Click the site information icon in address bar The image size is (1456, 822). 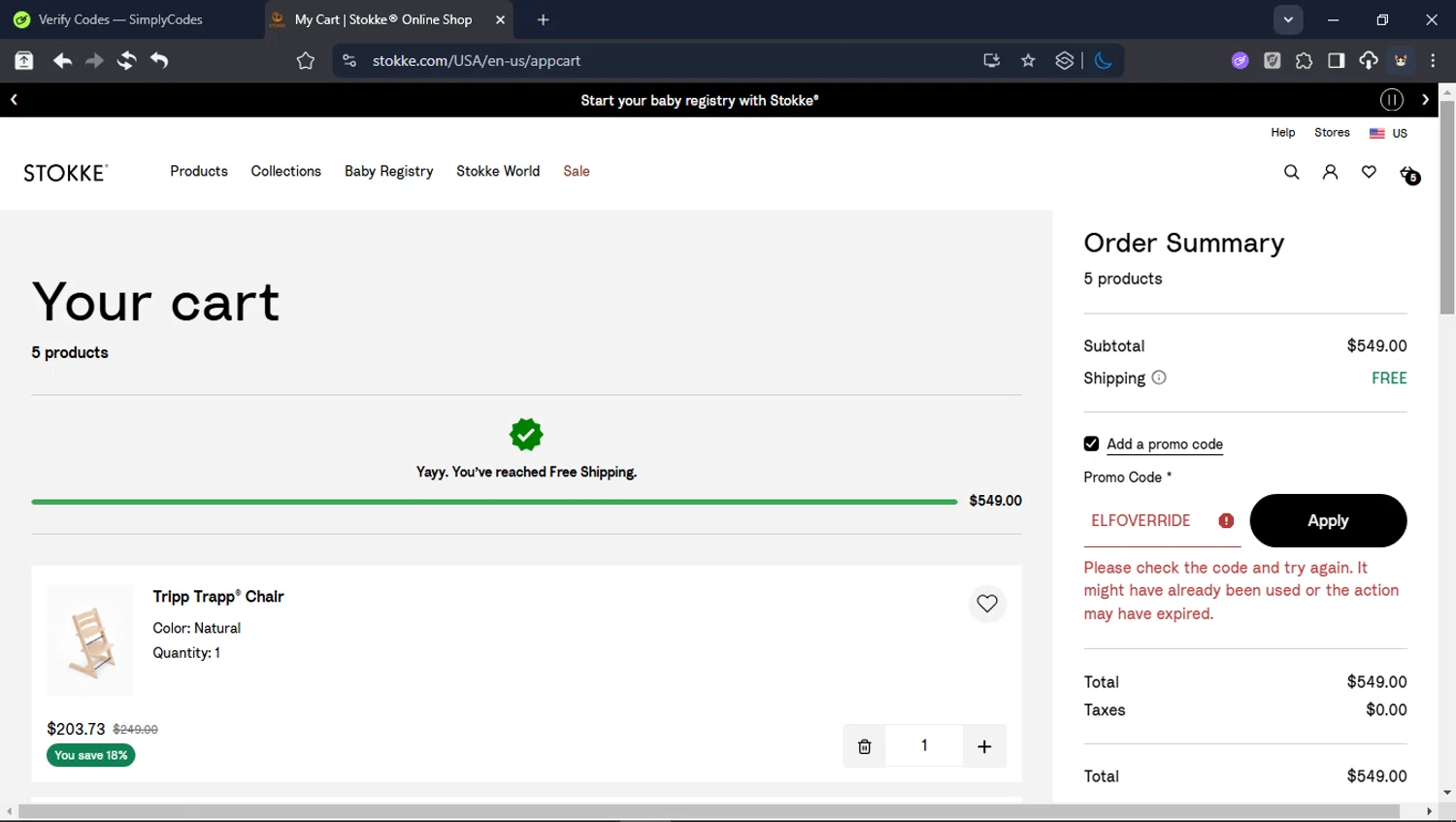tap(349, 60)
